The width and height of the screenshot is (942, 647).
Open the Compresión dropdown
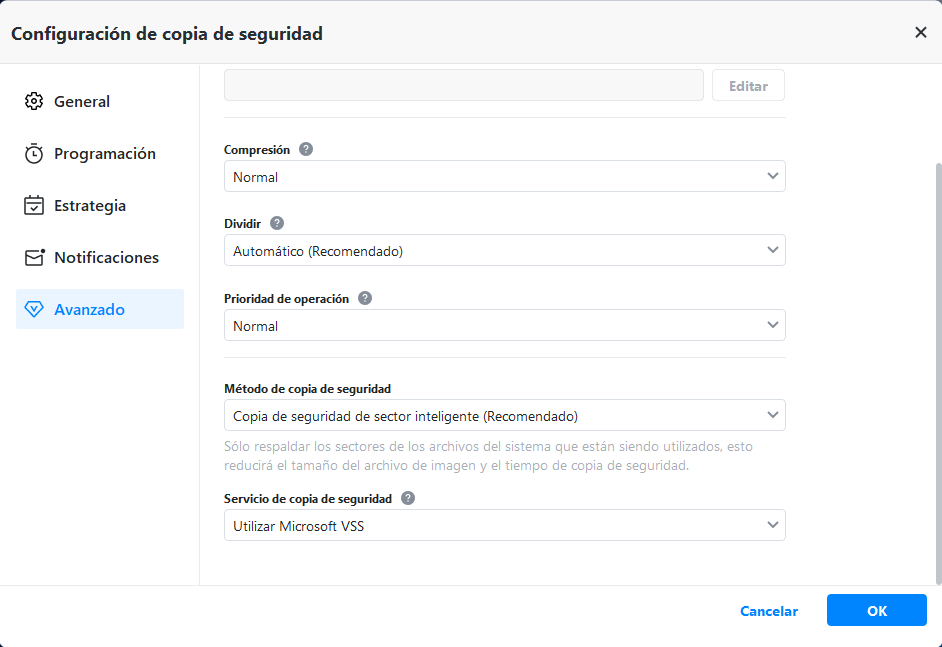[x=504, y=176]
